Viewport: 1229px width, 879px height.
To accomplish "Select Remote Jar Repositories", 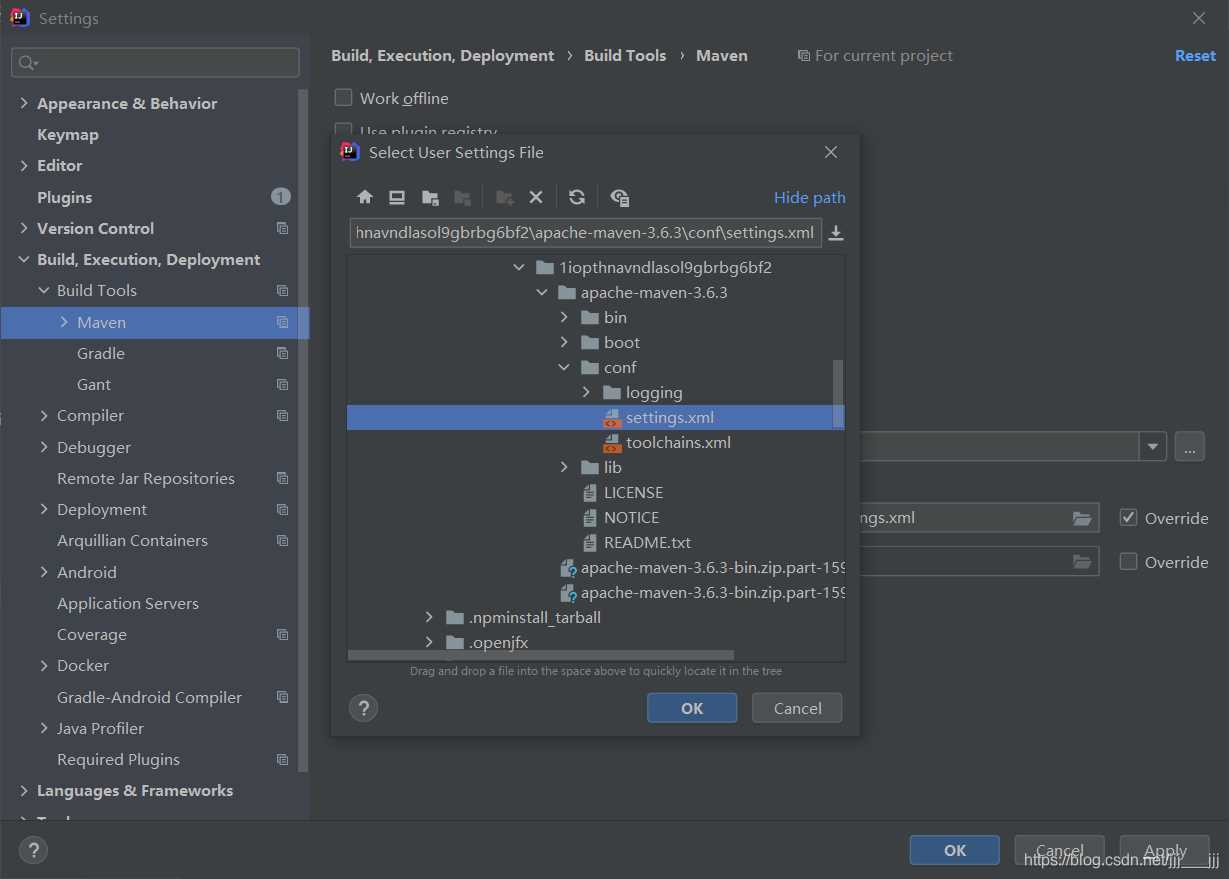I will (x=146, y=478).
